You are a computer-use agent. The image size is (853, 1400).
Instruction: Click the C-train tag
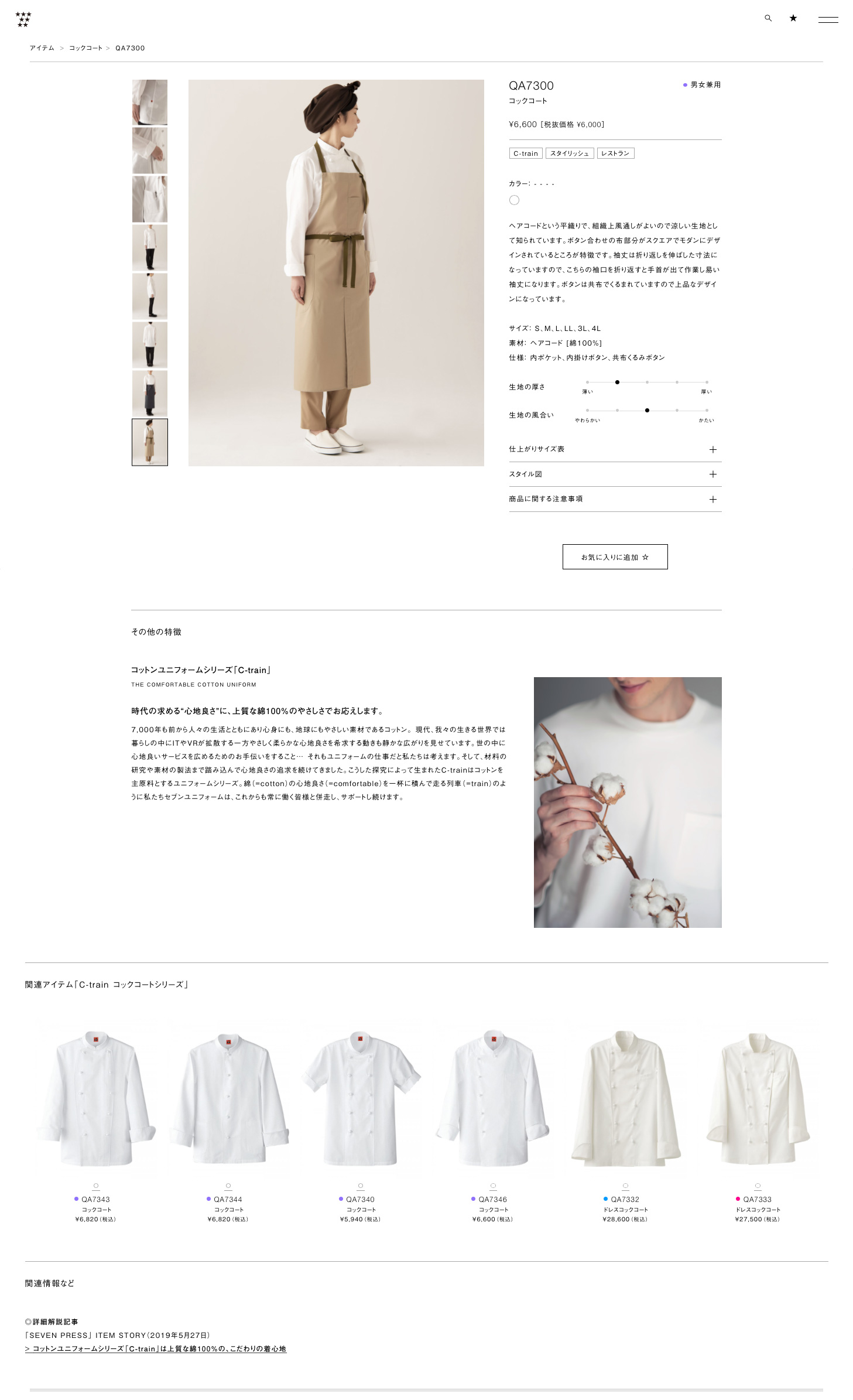(x=526, y=153)
